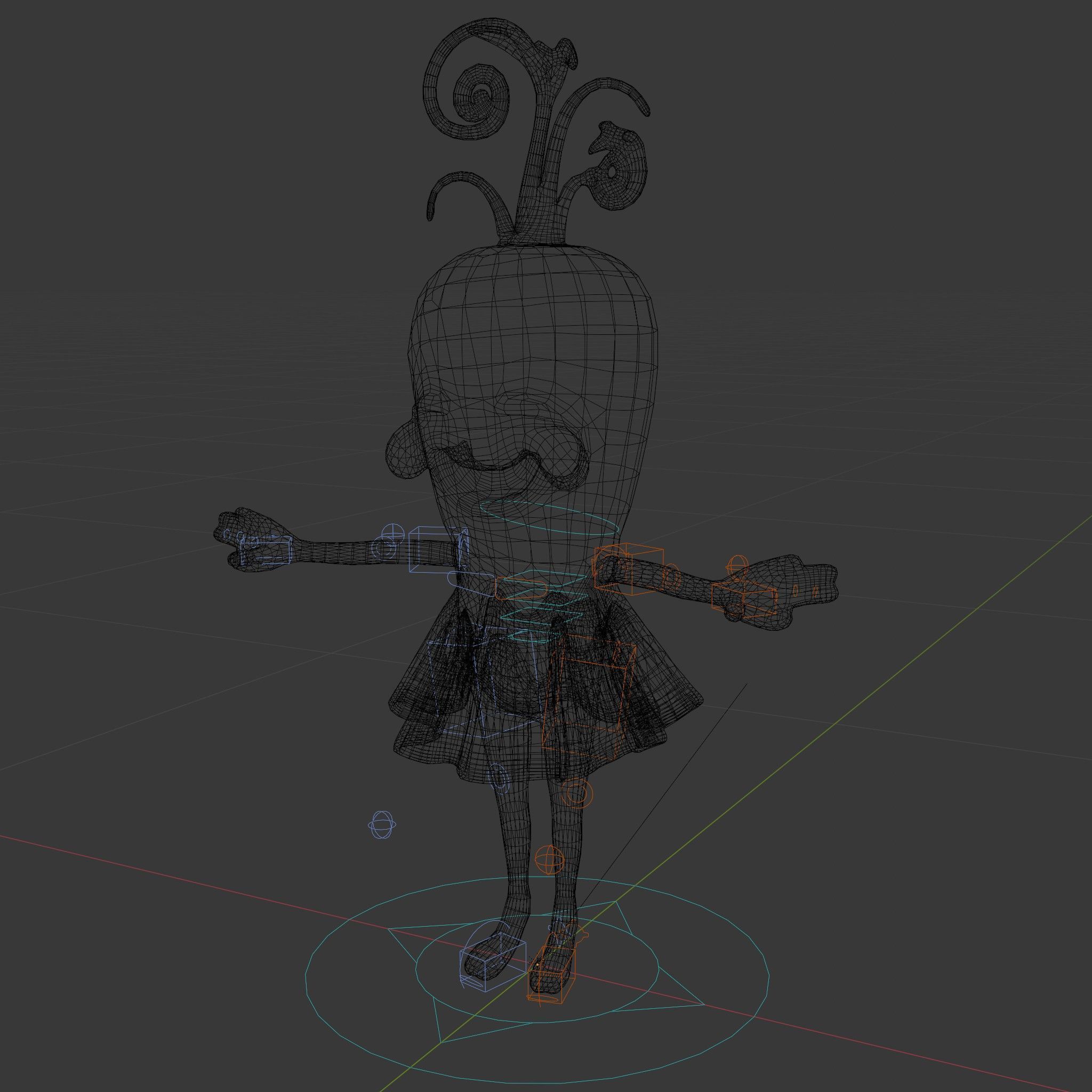The image size is (1092, 1092).
Task: Select the blue floating pole-target sphere
Action: [382, 825]
